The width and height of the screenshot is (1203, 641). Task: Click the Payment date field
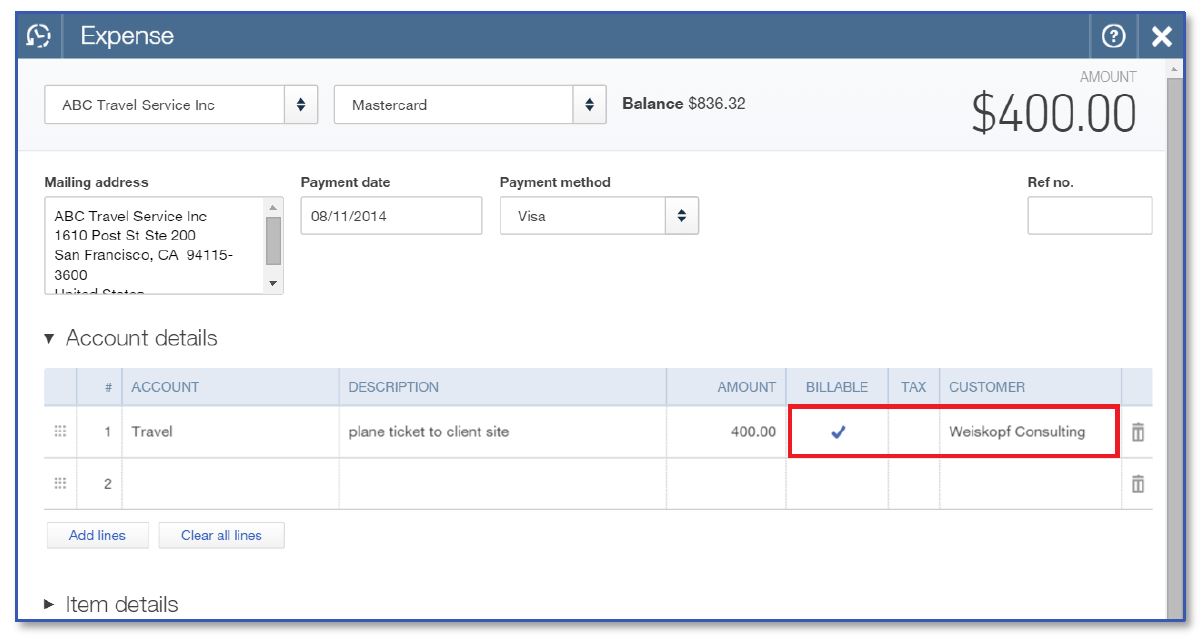point(390,216)
